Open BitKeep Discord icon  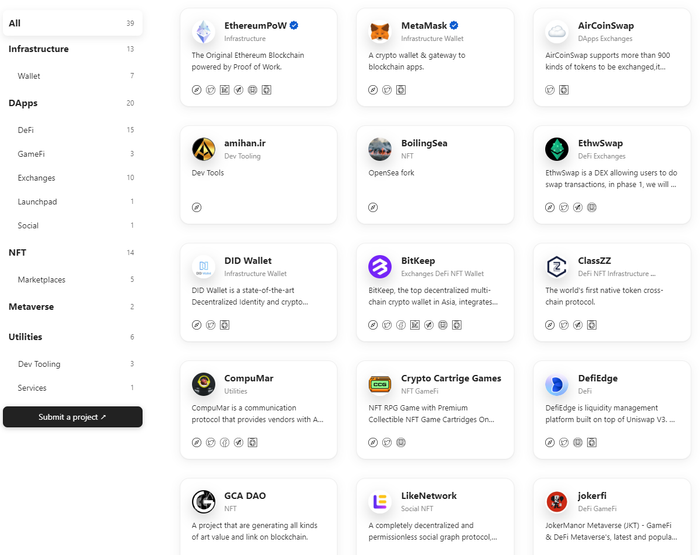tap(442, 325)
